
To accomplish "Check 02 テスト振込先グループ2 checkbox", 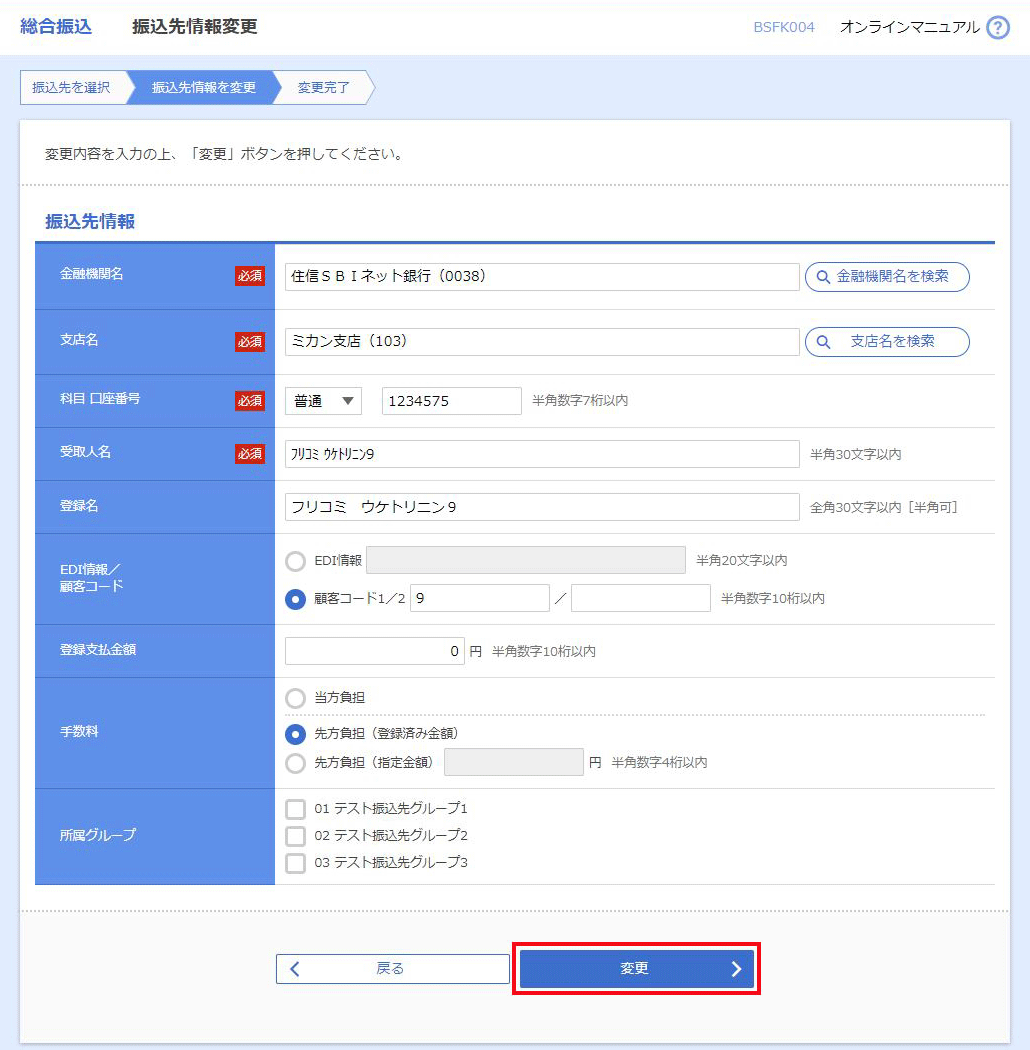I will [295, 836].
